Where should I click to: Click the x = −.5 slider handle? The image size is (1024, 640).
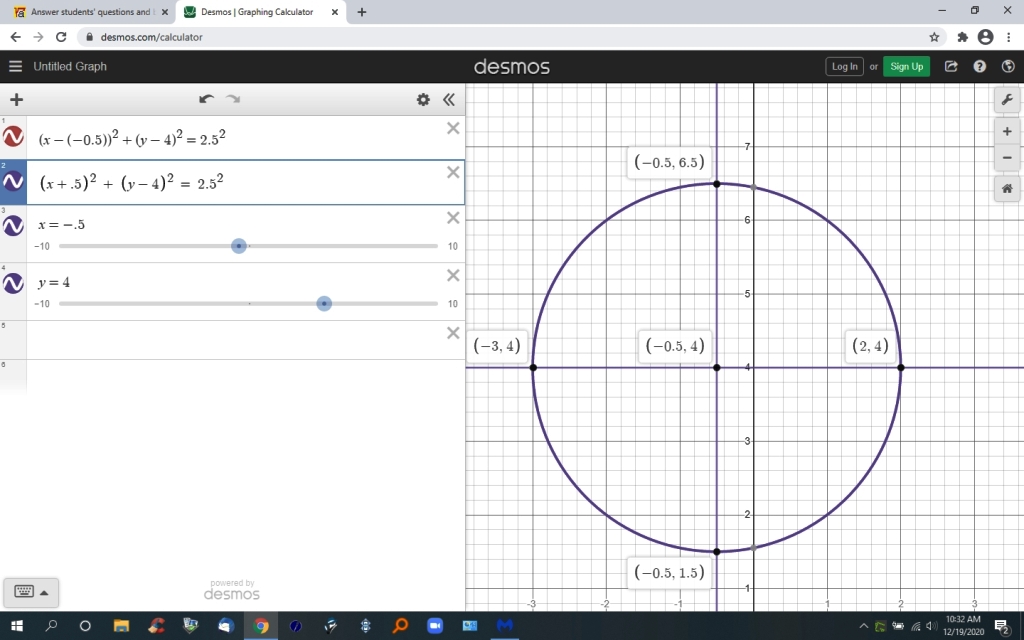tap(239, 246)
